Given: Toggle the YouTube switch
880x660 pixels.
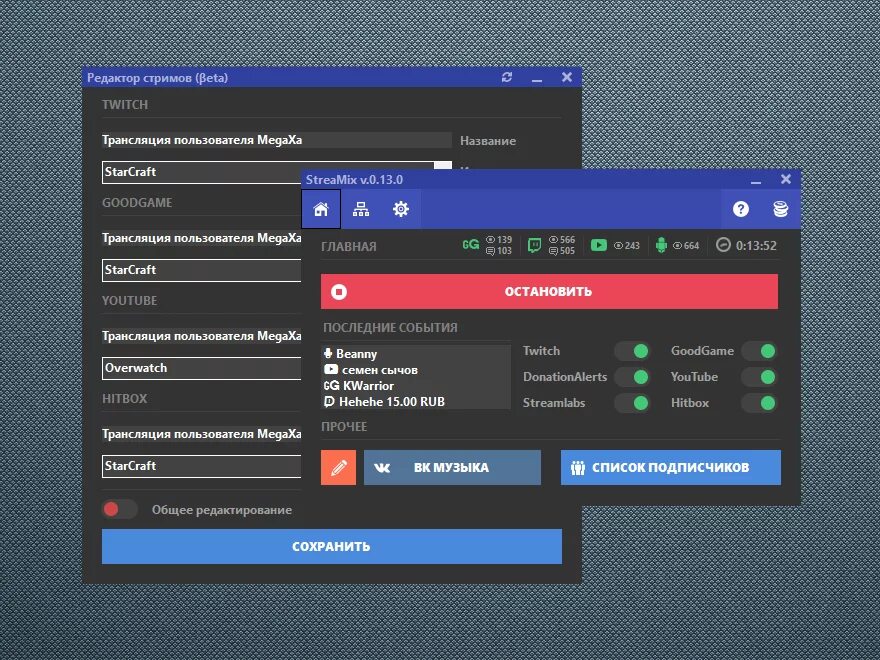Looking at the screenshot, I should [x=759, y=377].
